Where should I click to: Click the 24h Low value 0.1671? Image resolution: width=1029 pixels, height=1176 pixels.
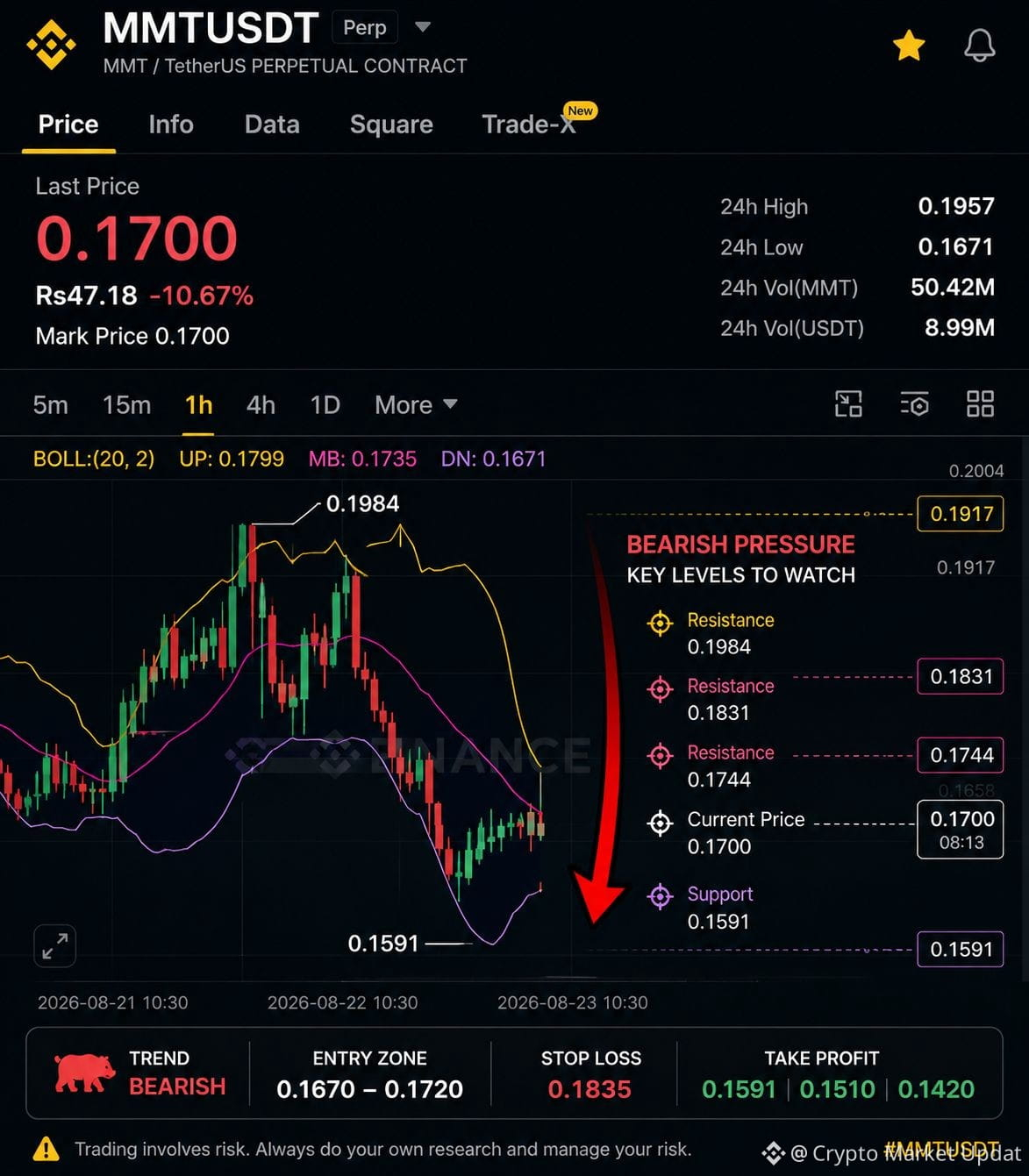coord(956,246)
